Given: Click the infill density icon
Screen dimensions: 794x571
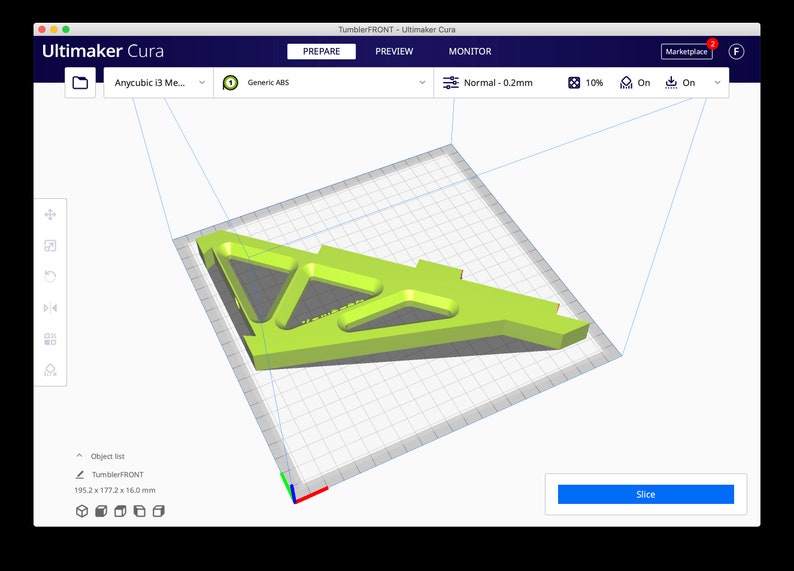Looking at the screenshot, I should [x=574, y=83].
